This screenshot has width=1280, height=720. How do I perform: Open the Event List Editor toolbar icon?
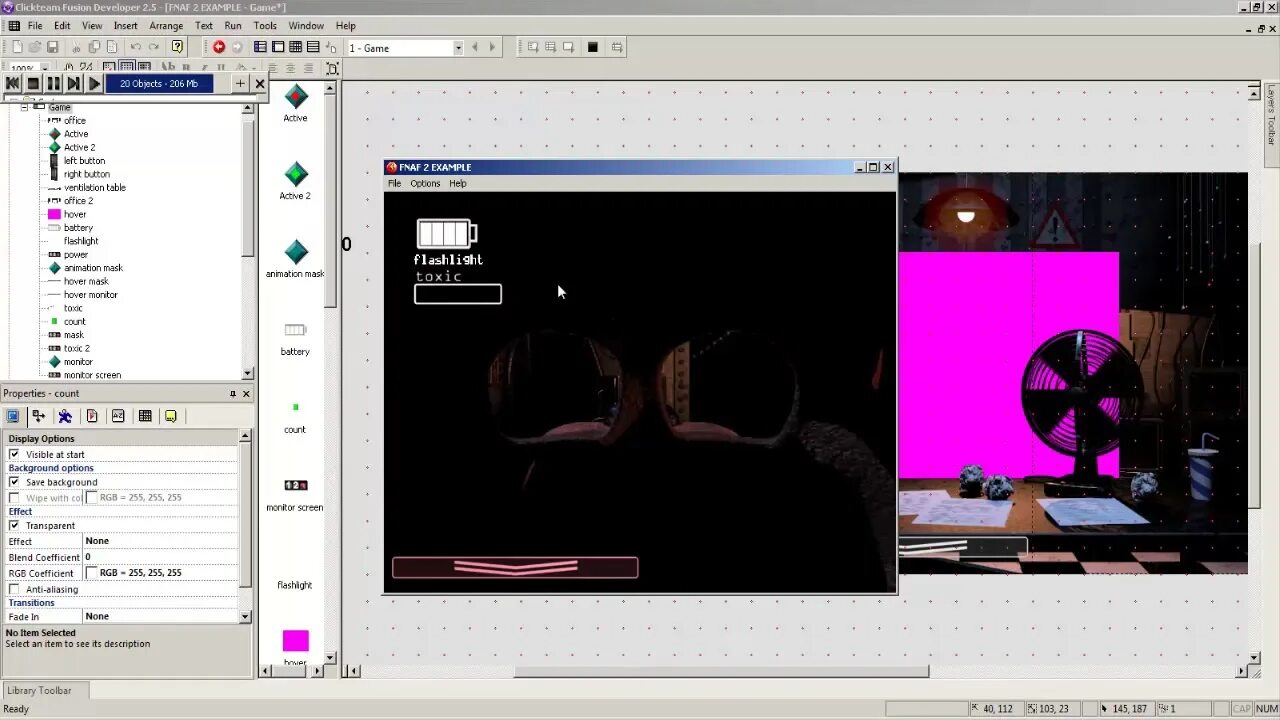(313, 47)
